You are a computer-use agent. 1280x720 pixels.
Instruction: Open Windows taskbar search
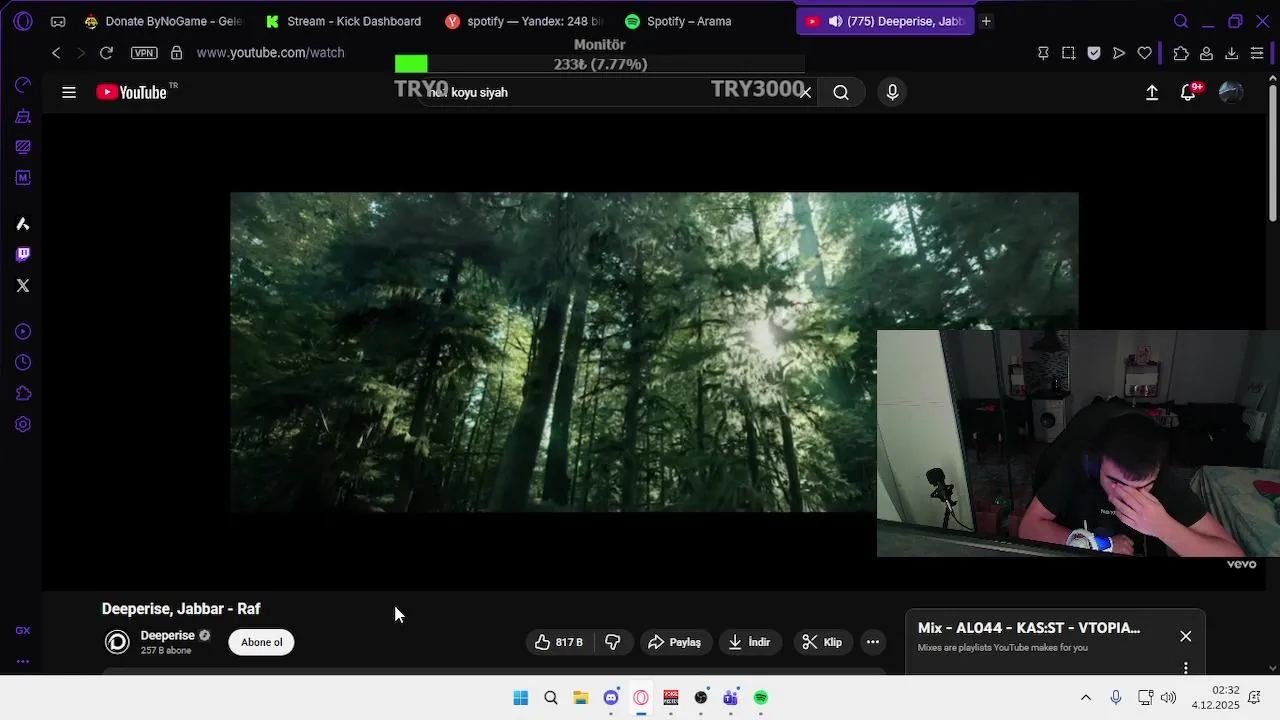(551, 698)
